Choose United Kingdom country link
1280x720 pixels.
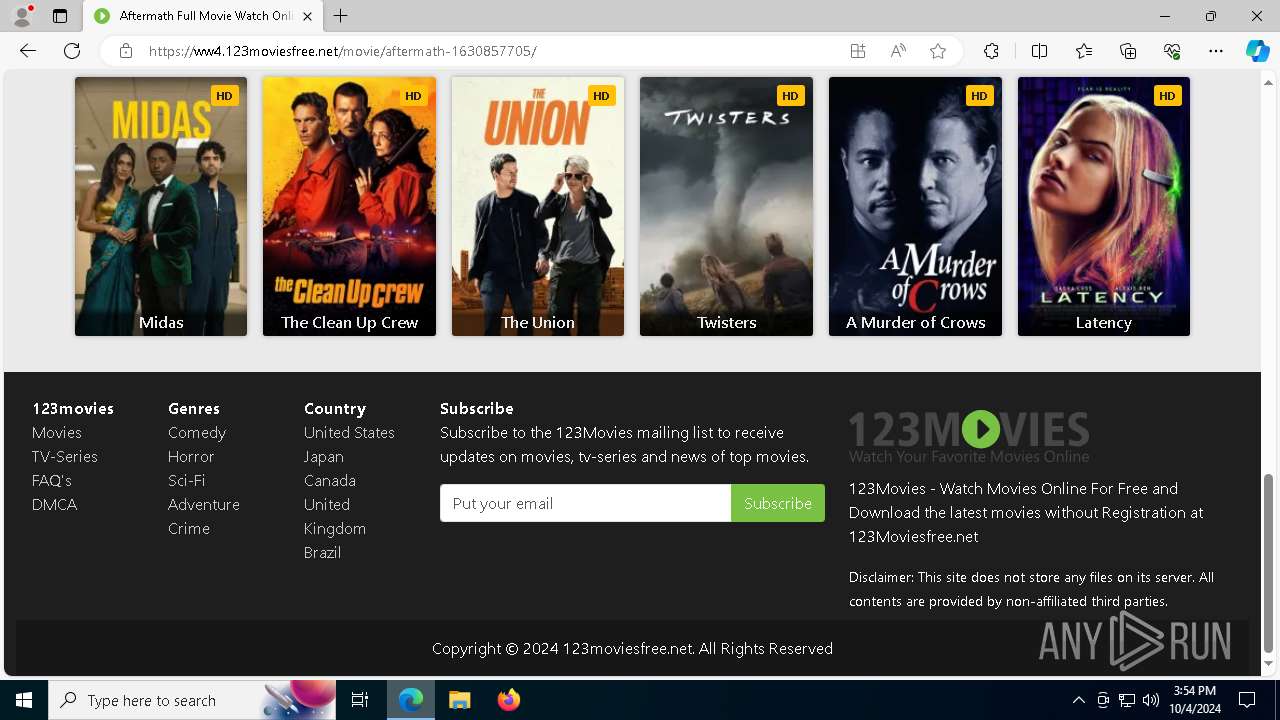tap(335, 516)
